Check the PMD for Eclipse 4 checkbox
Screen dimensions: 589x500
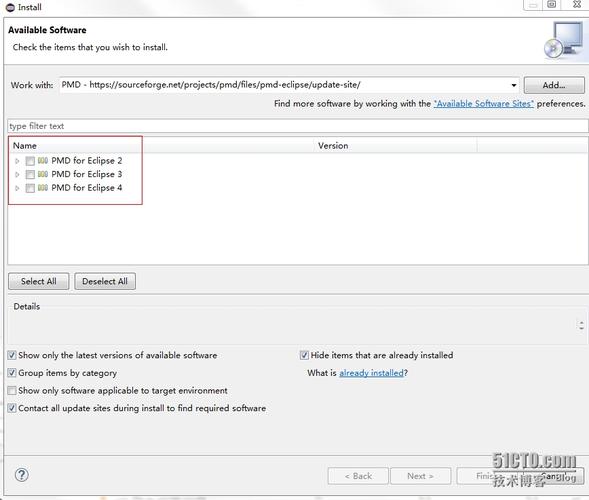pos(30,188)
